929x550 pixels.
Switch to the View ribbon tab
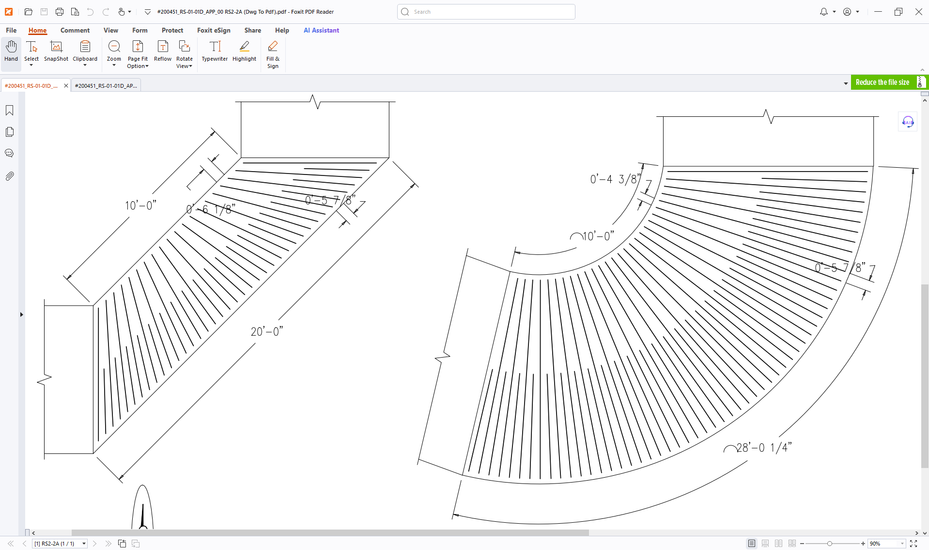tap(111, 30)
